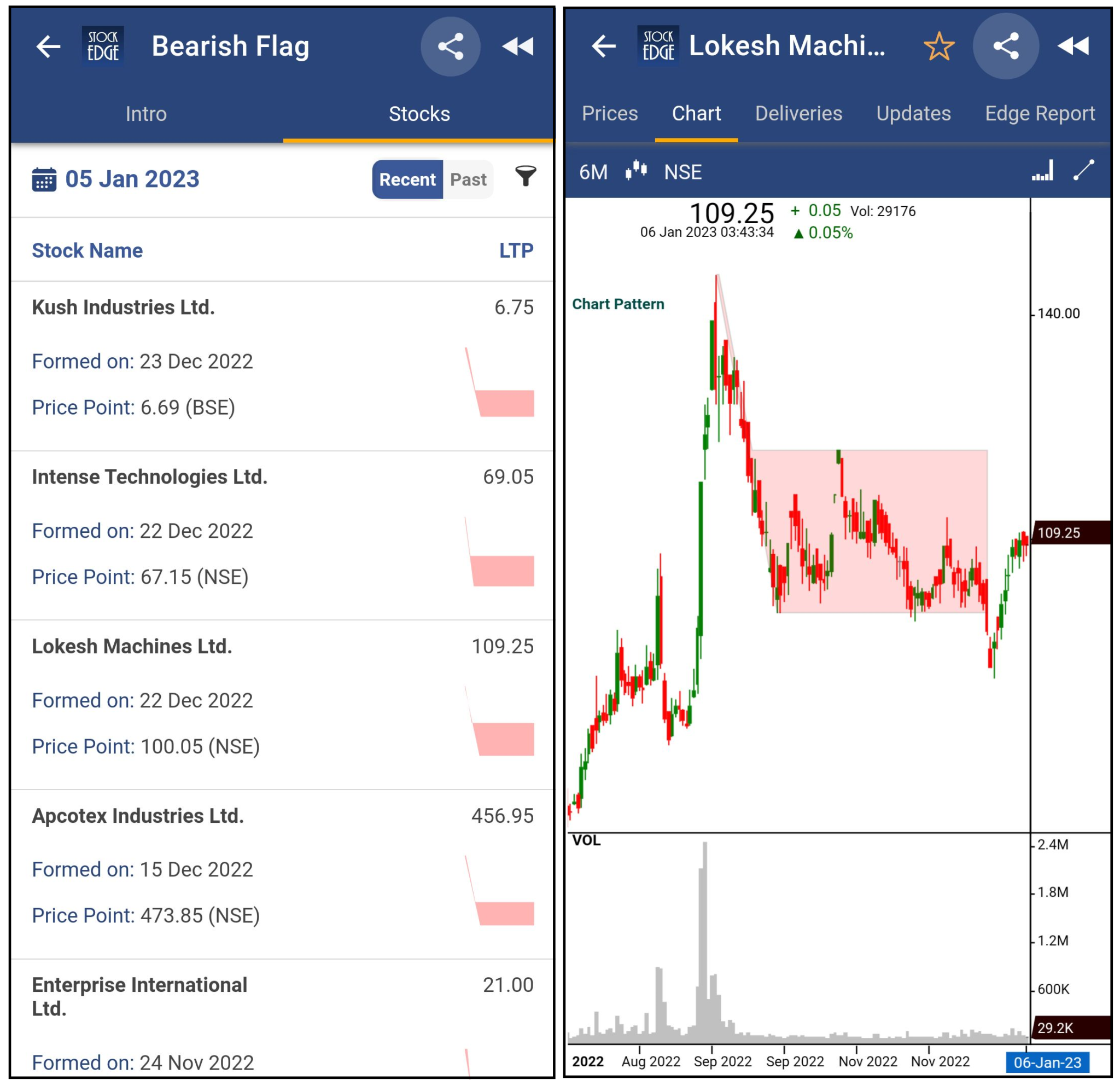
Task: Switch the scan view to Past
Action: 468,179
